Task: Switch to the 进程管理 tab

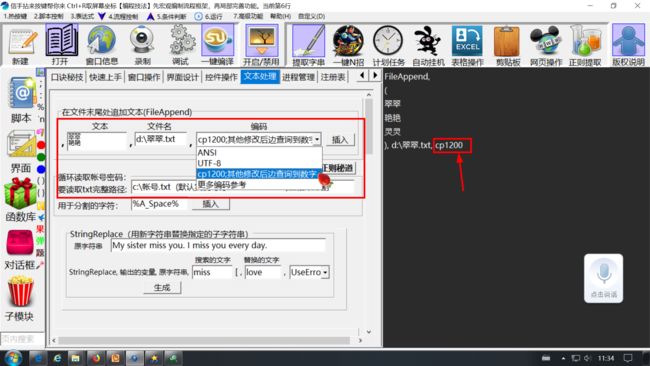Action: (x=298, y=77)
